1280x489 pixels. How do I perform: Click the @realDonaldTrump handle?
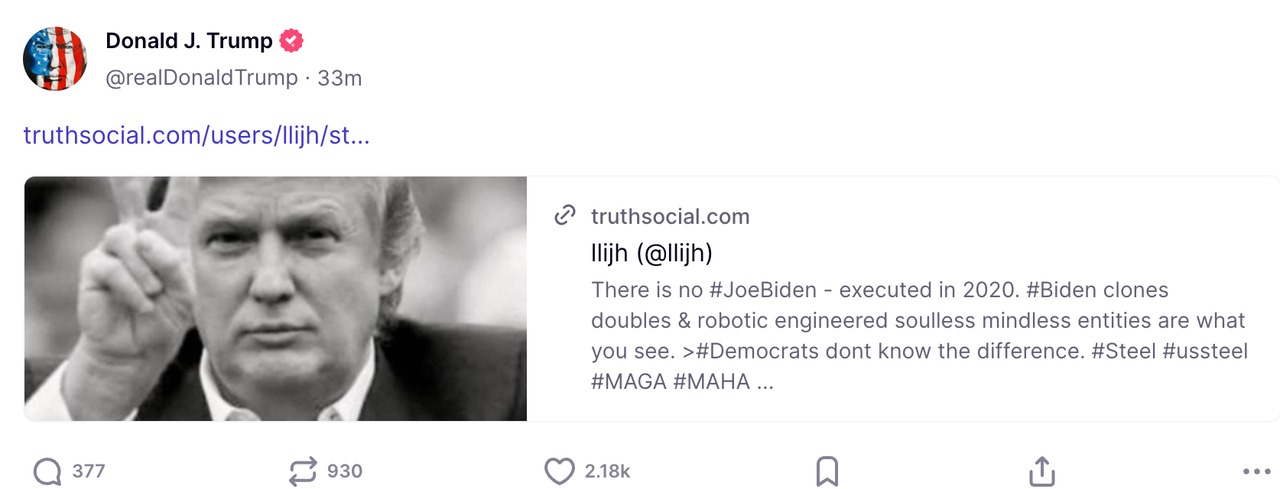[202, 77]
